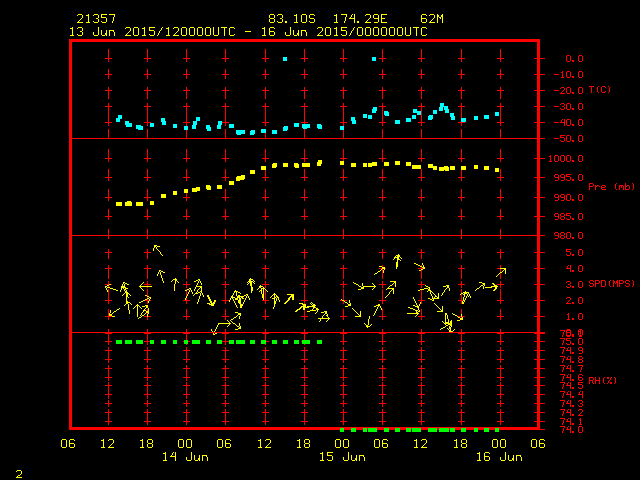This screenshot has width=640, height=480.
Task: Pick the "4.0" wind speed tick label
Action: click(574, 269)
